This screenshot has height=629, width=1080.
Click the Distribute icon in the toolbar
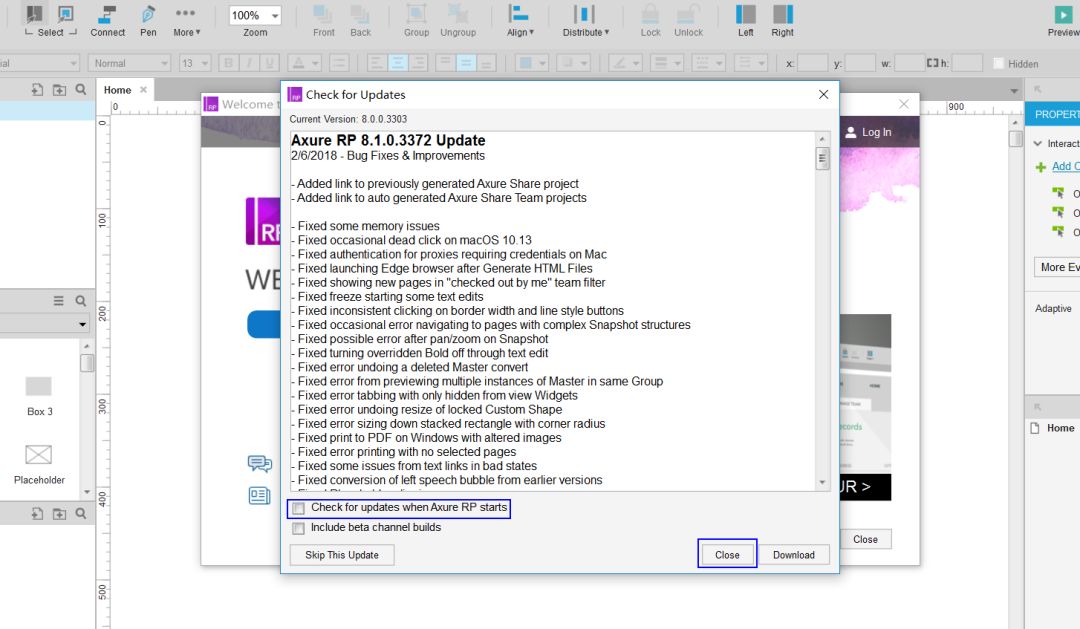584,15
